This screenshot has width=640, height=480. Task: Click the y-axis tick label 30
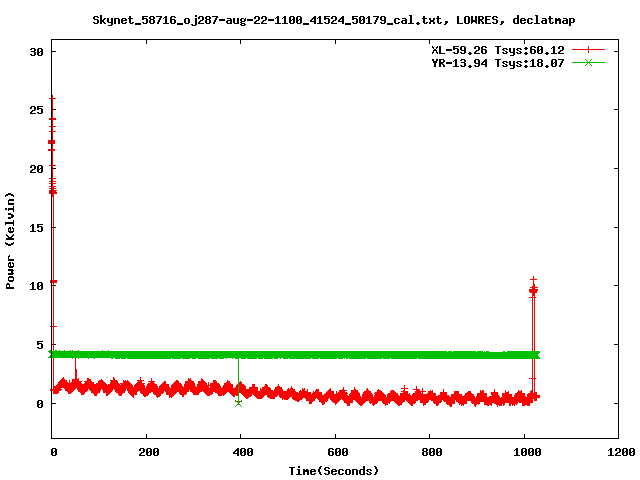point(36,52)
